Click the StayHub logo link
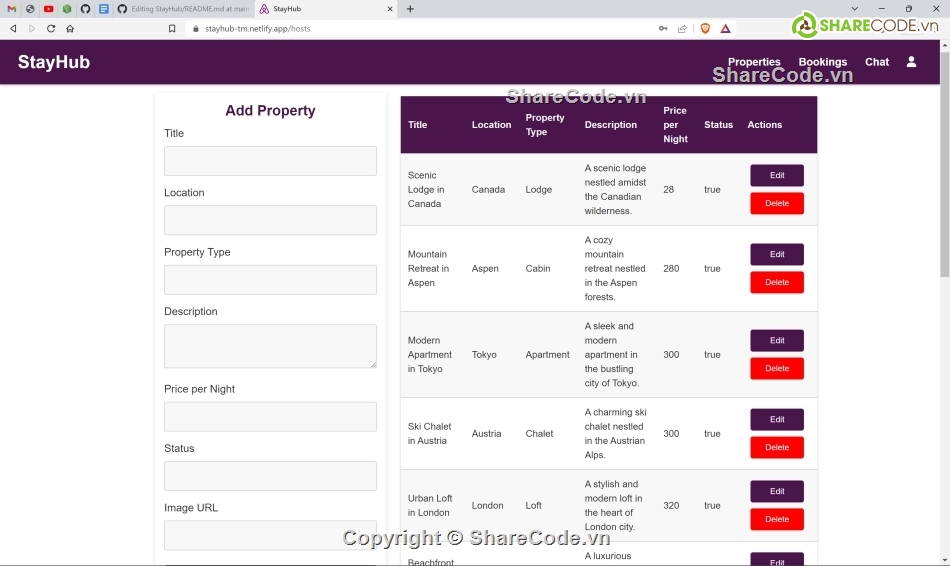This screenshot has width=950, height=566. [x=54, y=62]
